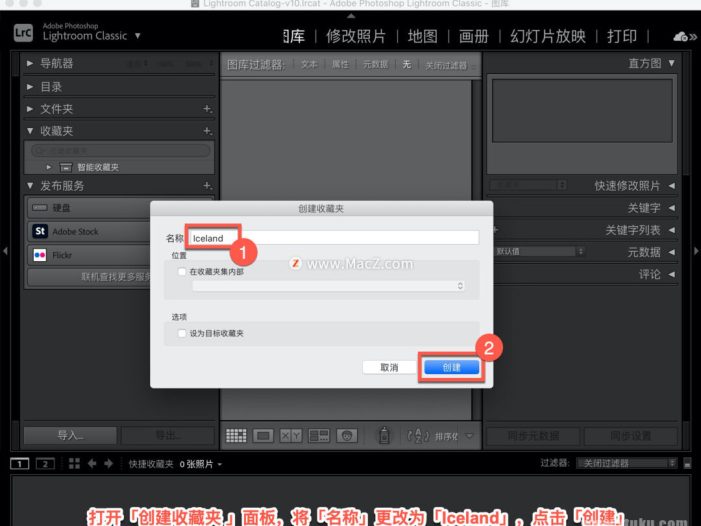Expand the 元数据 panel
Viewport: 701px width, 526px height.
[x=672, y=252]
